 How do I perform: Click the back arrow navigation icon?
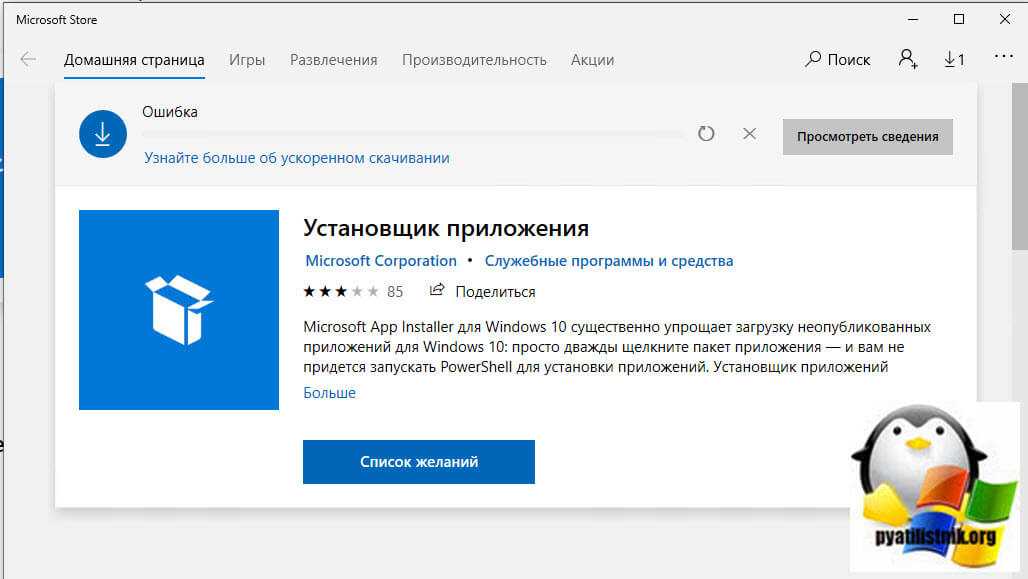coord(28,60)
